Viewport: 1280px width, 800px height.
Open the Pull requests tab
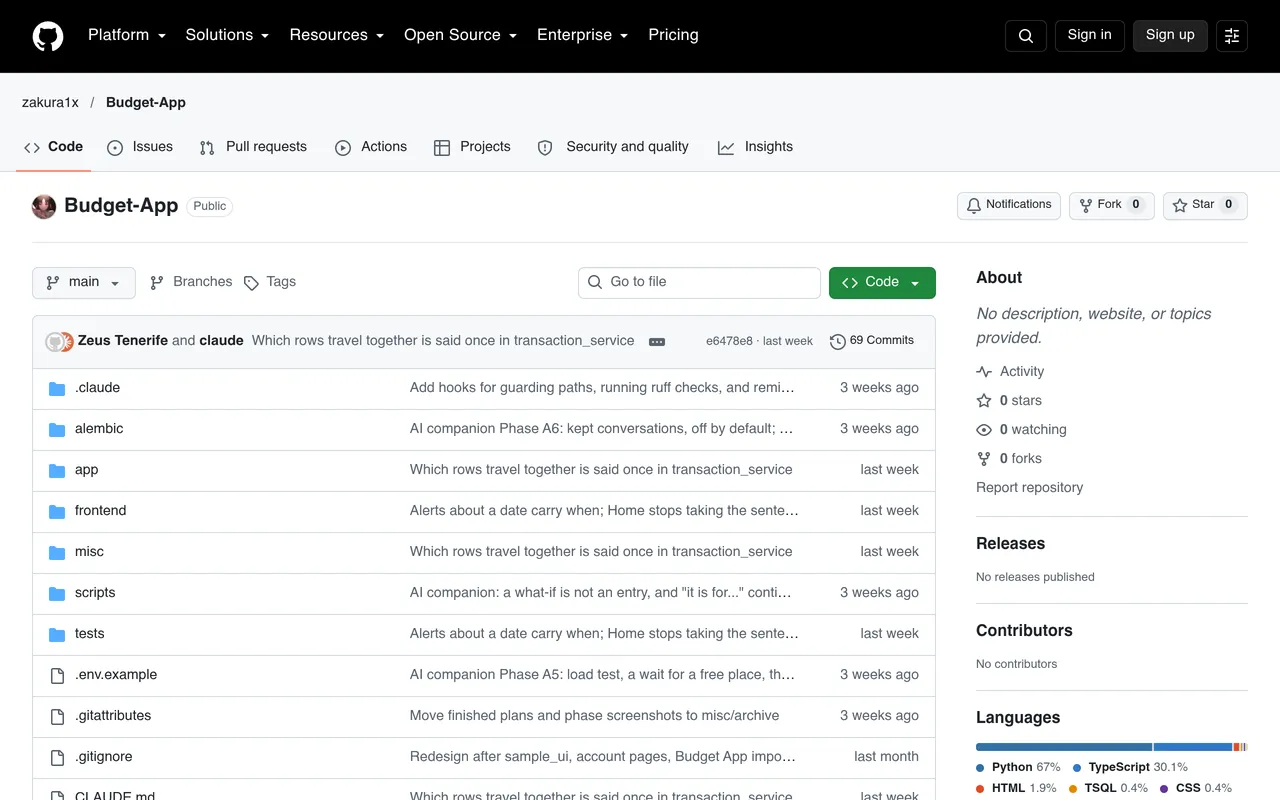click(x=253, y=147)
